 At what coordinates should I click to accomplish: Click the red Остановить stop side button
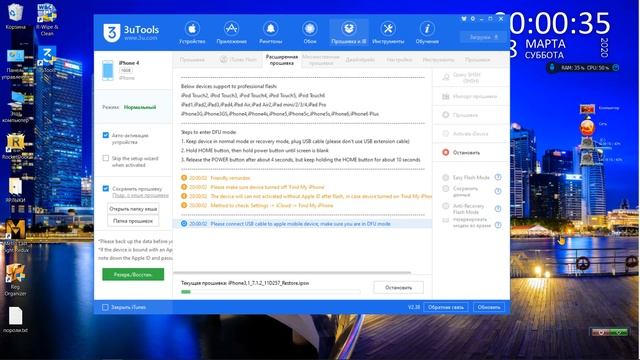point(471,152)
